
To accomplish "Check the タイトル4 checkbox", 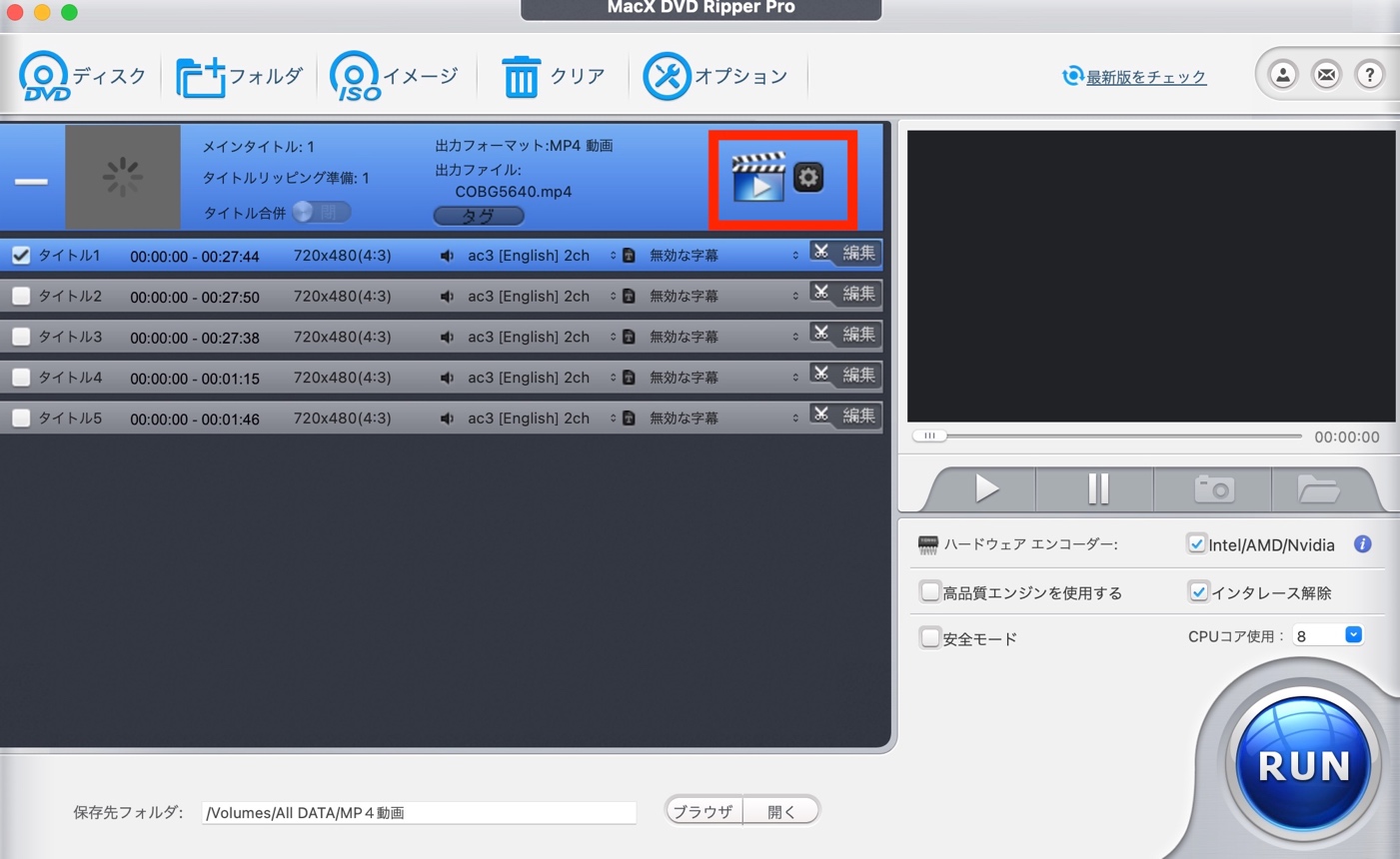I will coord(21,378).
